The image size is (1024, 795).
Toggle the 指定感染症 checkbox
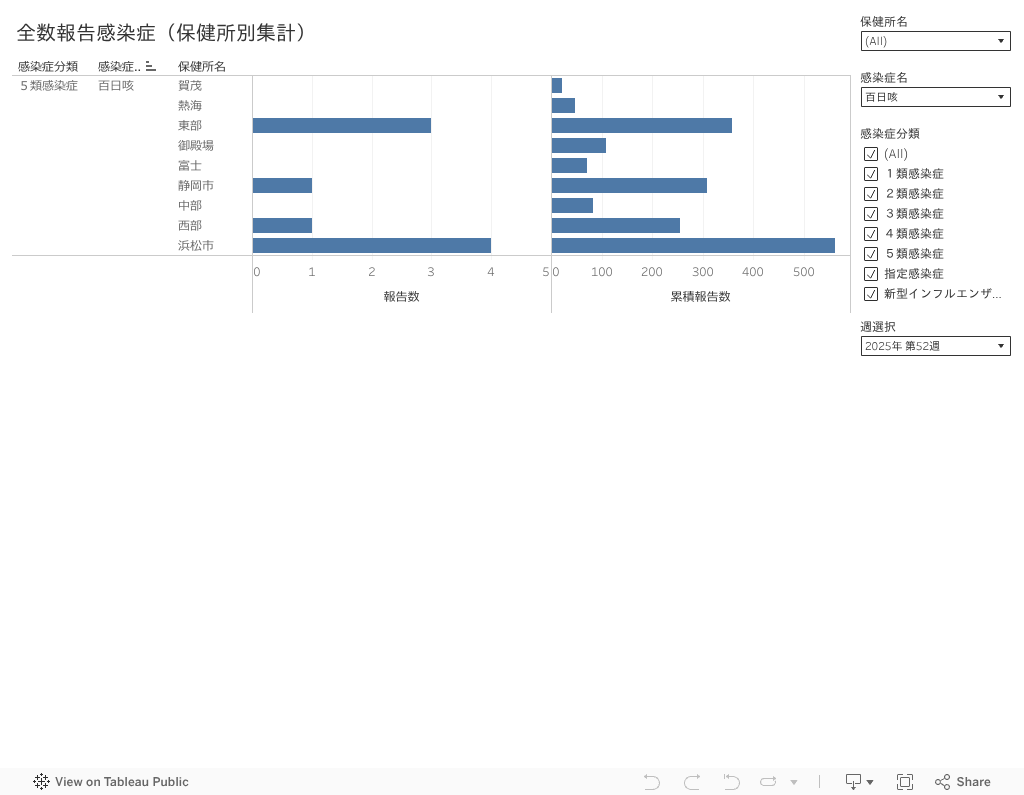(871, 274)
